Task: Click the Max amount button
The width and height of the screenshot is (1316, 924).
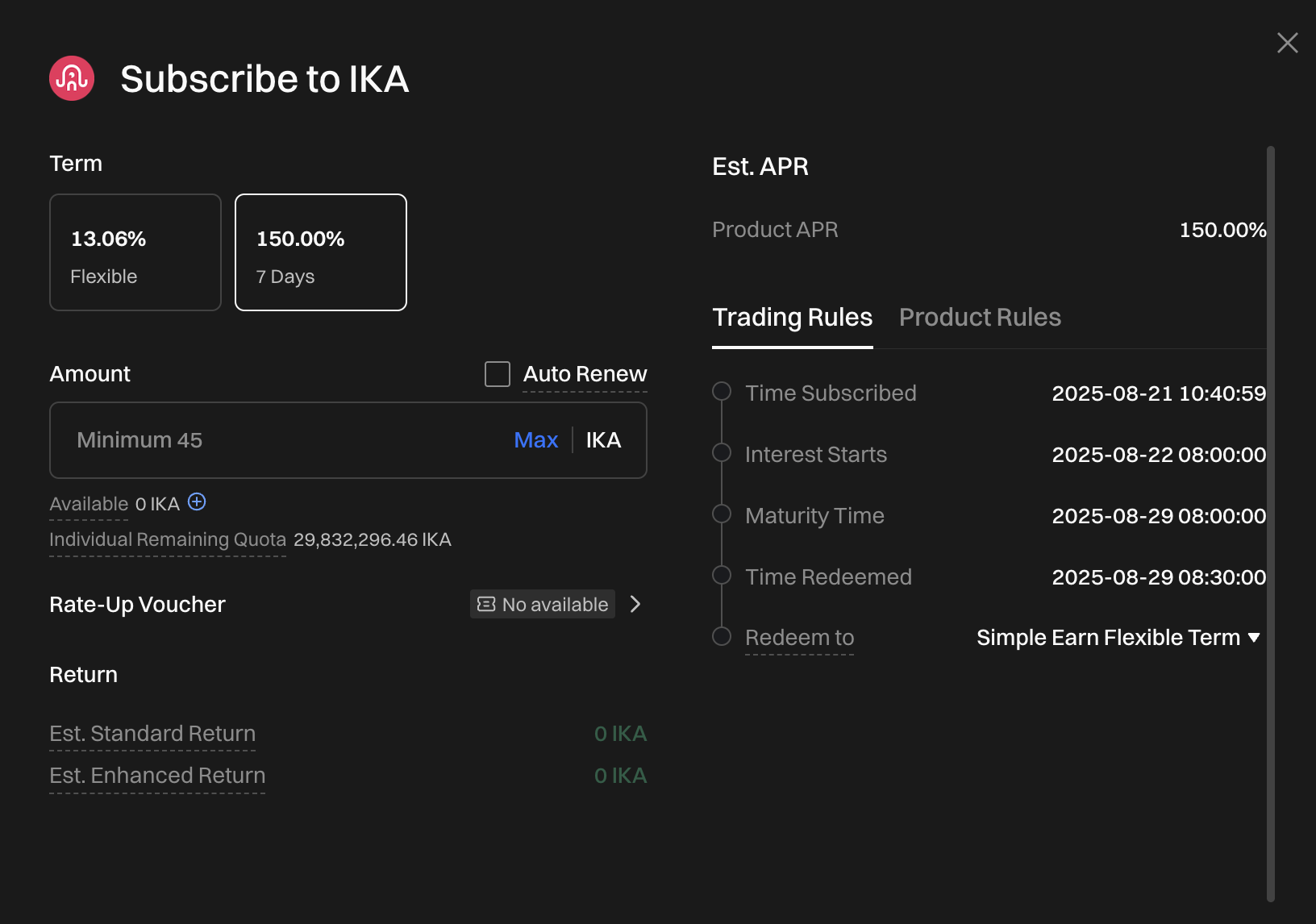Action: [x=536, y=440]
